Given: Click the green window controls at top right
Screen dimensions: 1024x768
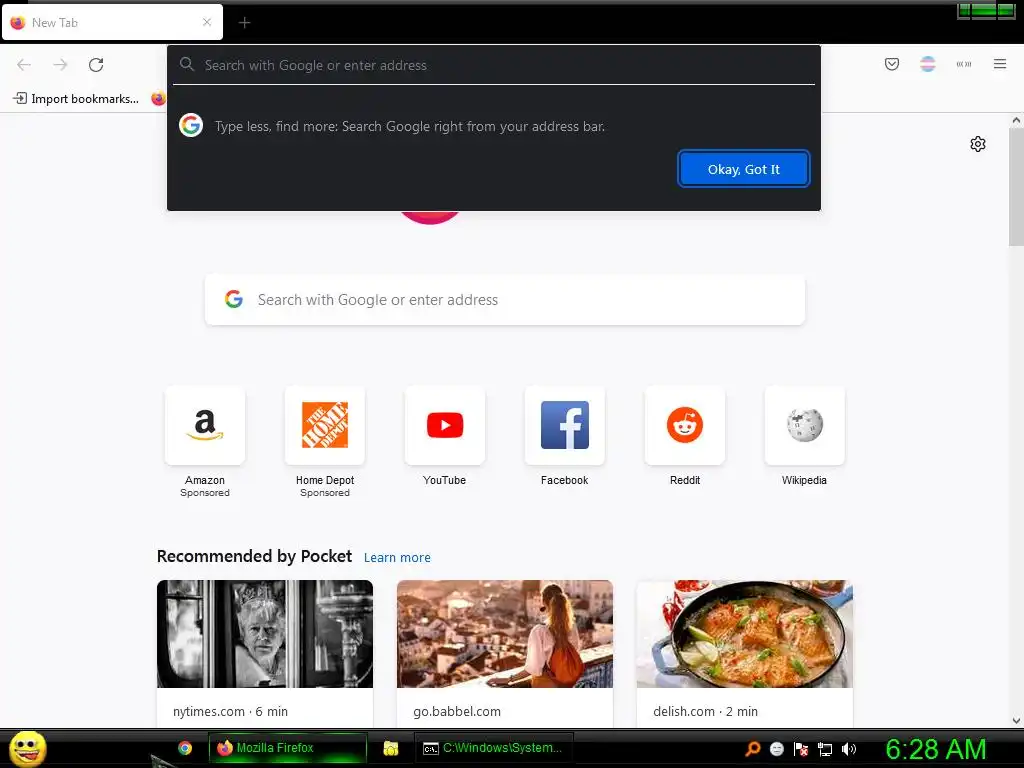Looking at the screenshot, I should point(986,10).
